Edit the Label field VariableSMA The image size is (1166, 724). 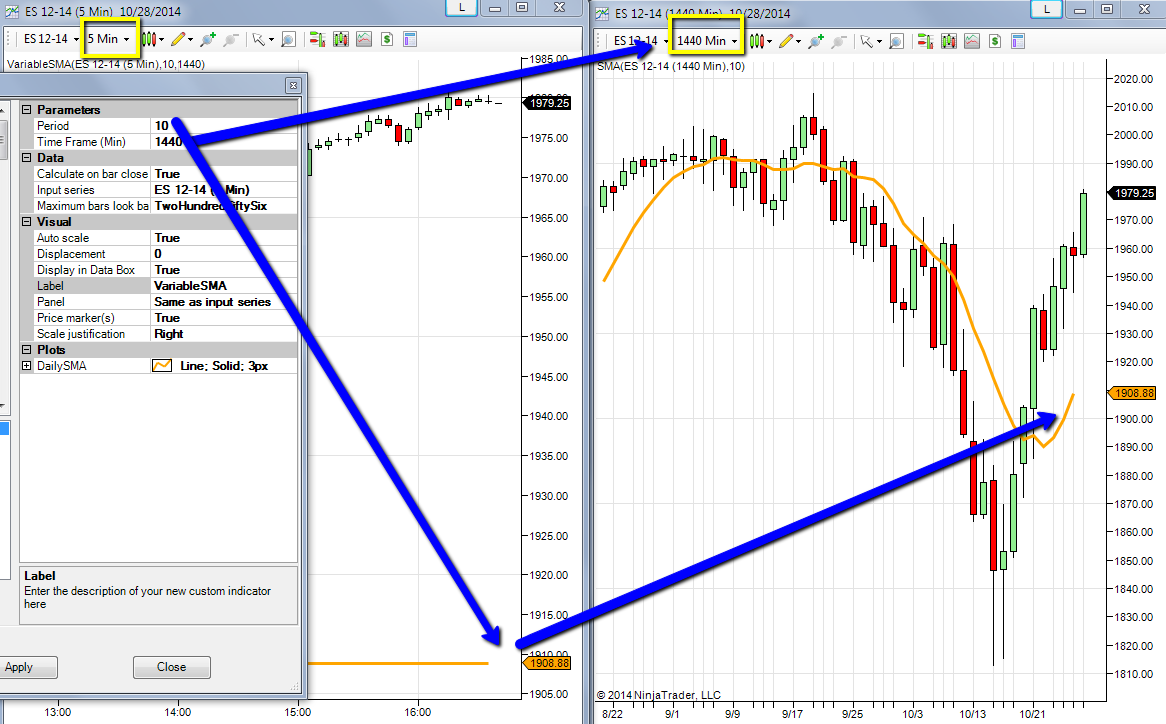pyautogui.click(x=224, y=285)
